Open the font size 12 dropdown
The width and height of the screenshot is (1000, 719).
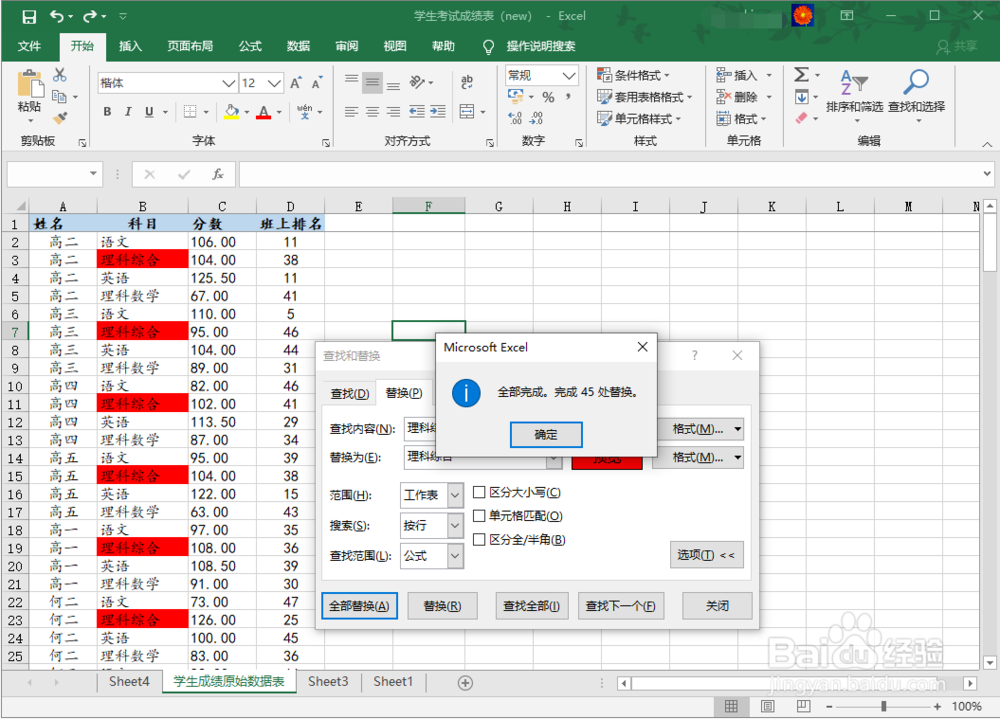[x=274, y=83]
